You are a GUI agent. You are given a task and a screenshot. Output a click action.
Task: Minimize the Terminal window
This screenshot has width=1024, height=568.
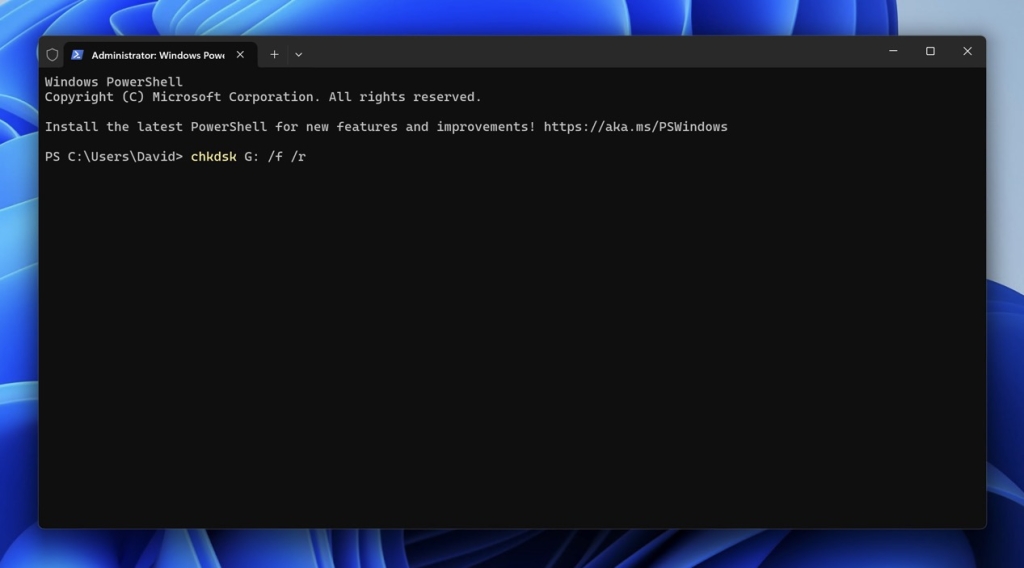click(x=893, y=51)
